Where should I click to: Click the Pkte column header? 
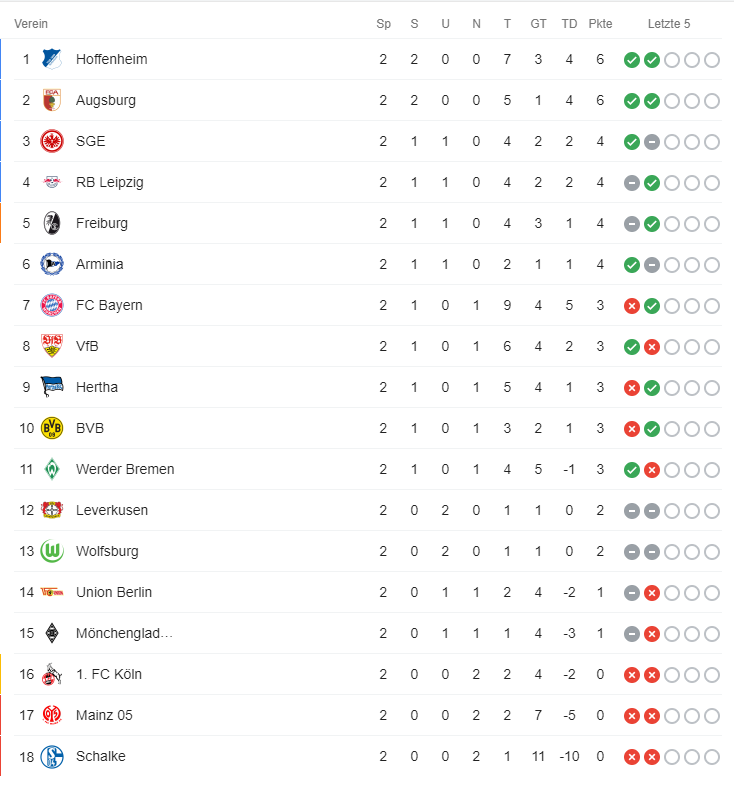click(600, 23)
